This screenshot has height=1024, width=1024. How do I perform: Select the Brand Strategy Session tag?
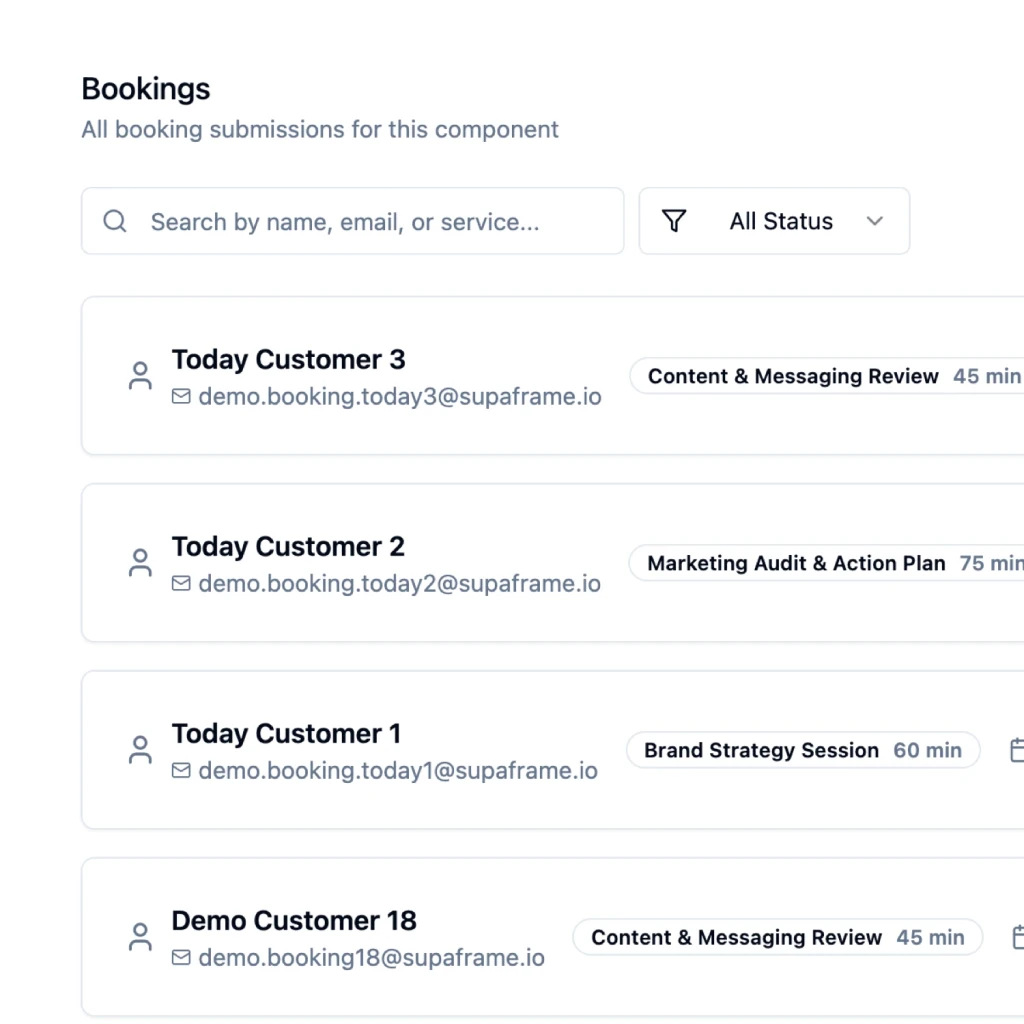(803, 750)
